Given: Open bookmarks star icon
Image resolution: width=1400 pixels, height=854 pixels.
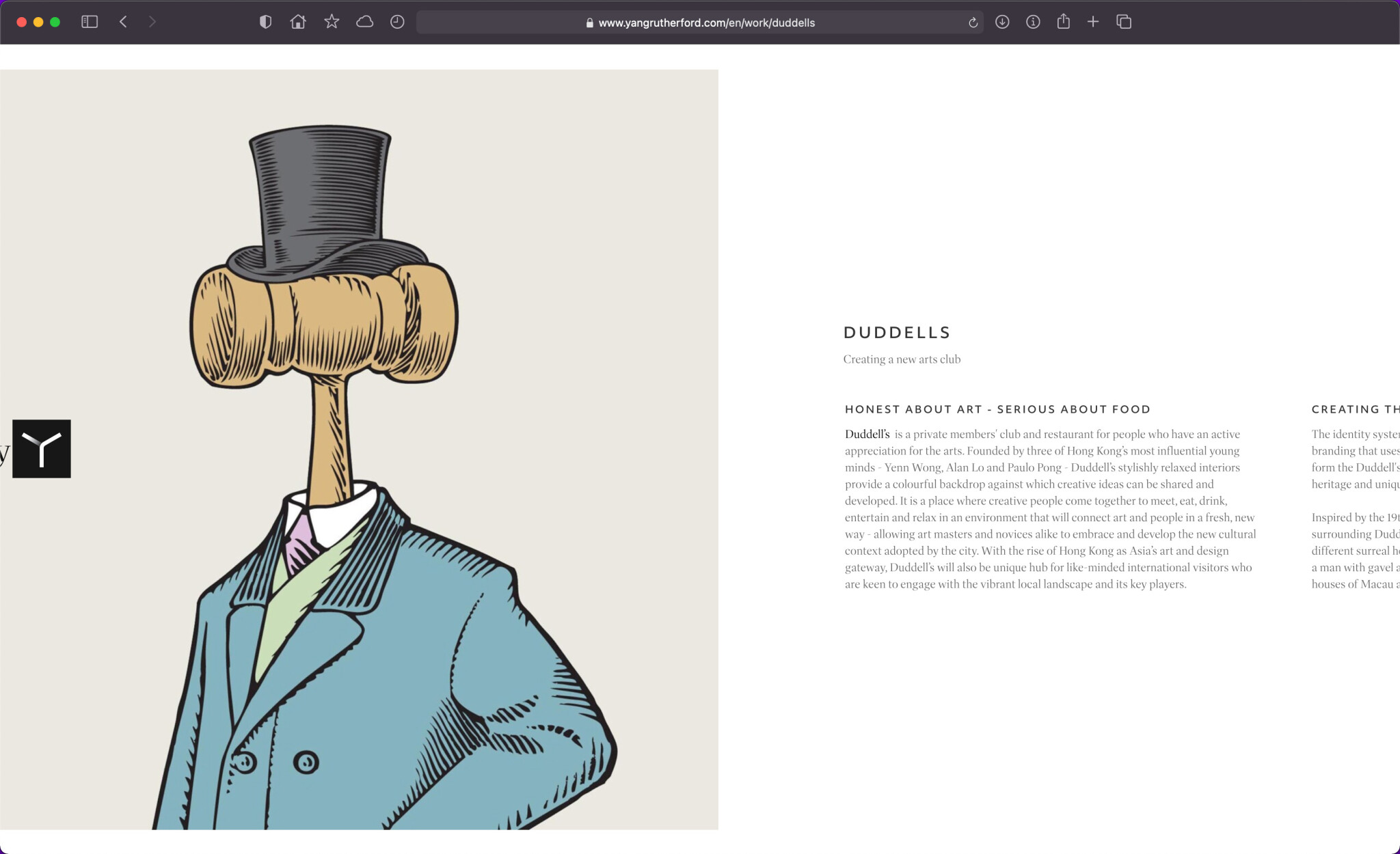Looking at the screenshot, I should point(332,22).
